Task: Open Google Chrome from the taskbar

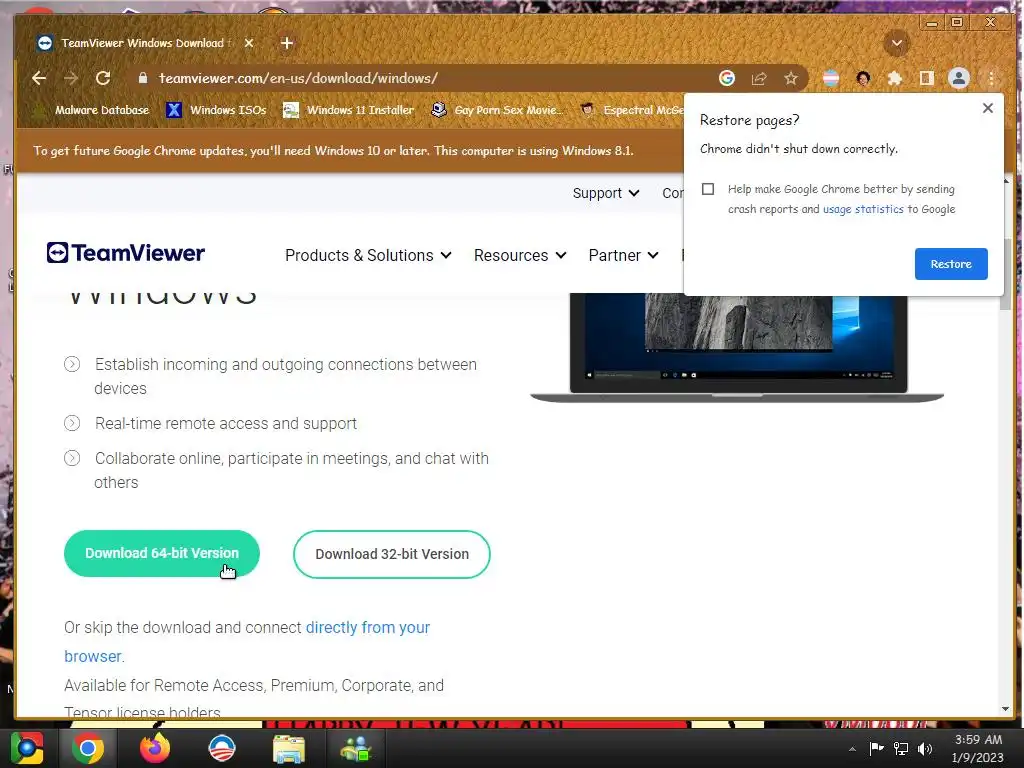Action: pyautogui.click(x=88, y=748)
